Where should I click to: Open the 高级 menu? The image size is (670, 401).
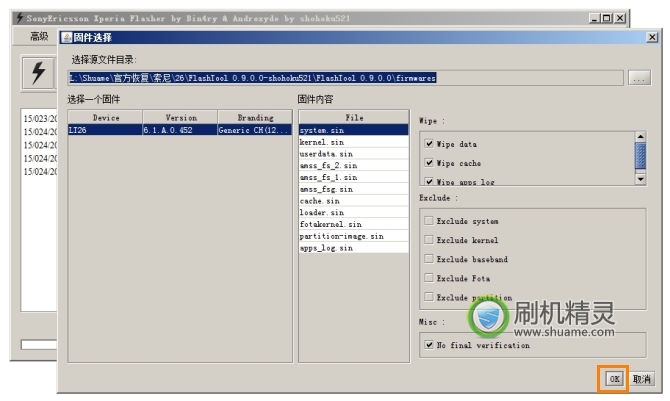(39, 37)
